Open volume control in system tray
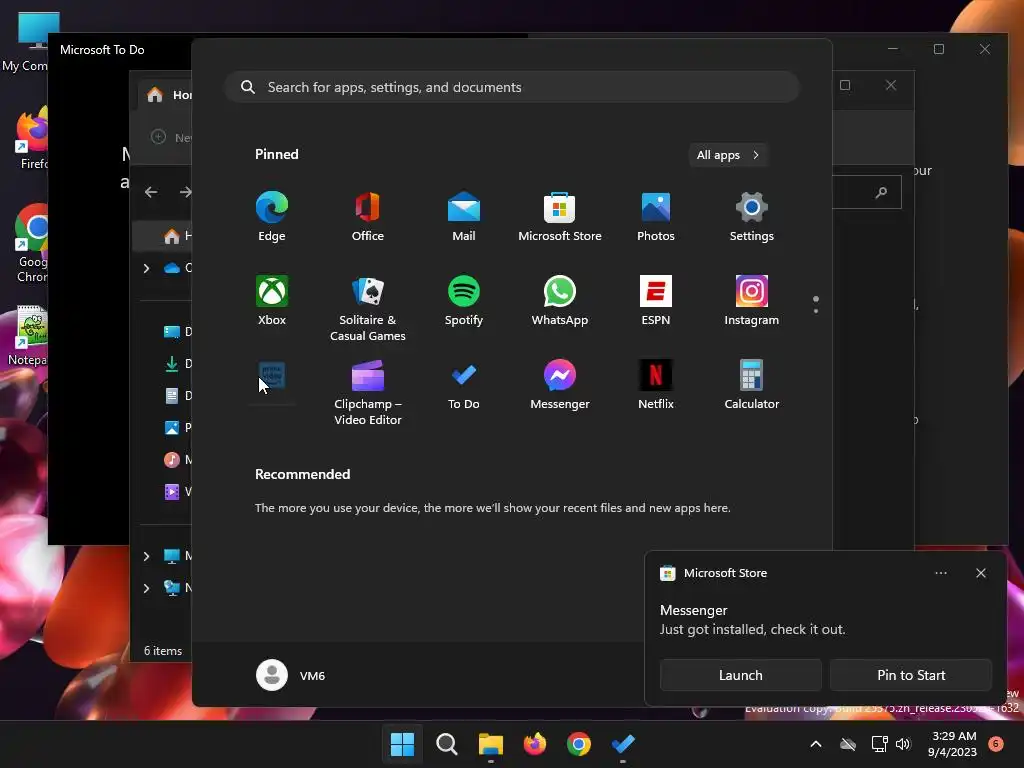Image resolution: width=1024 pixels, height=768 pixels. 903,744
